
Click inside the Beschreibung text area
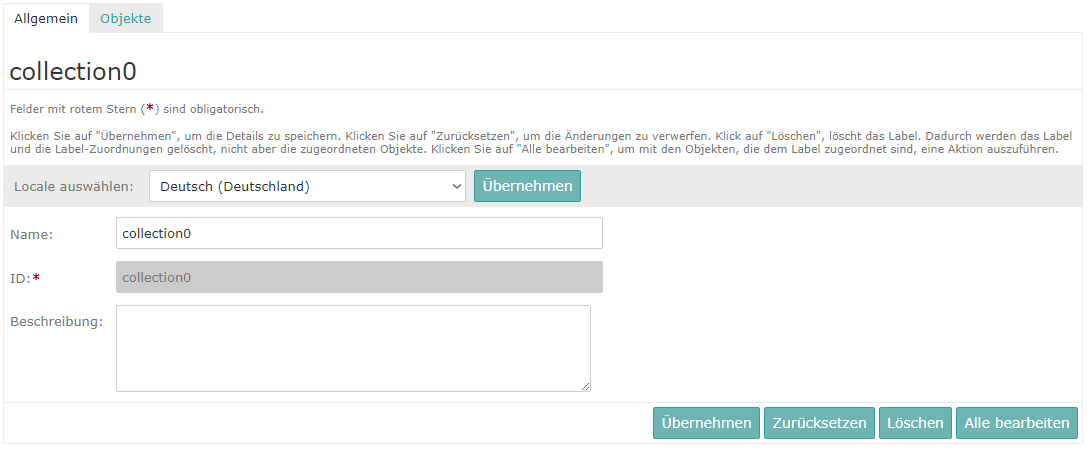tap(352, 347)
